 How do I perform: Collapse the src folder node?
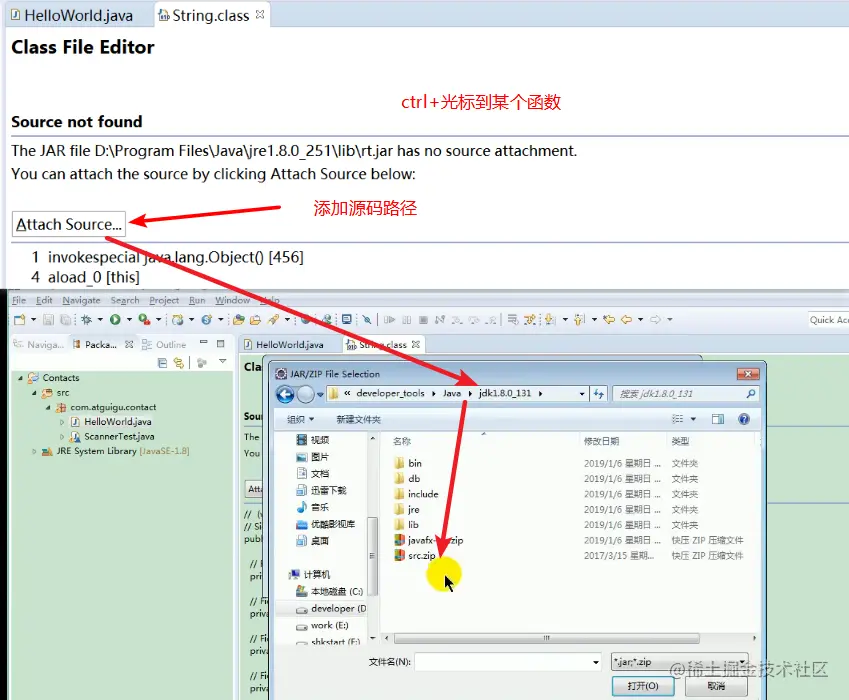tap(34, 392)
